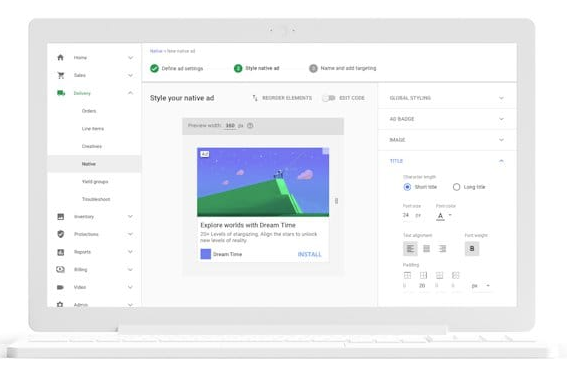Screen dimensions: 567x381
Task: Select the third padding icon
Action: point(439,275)
